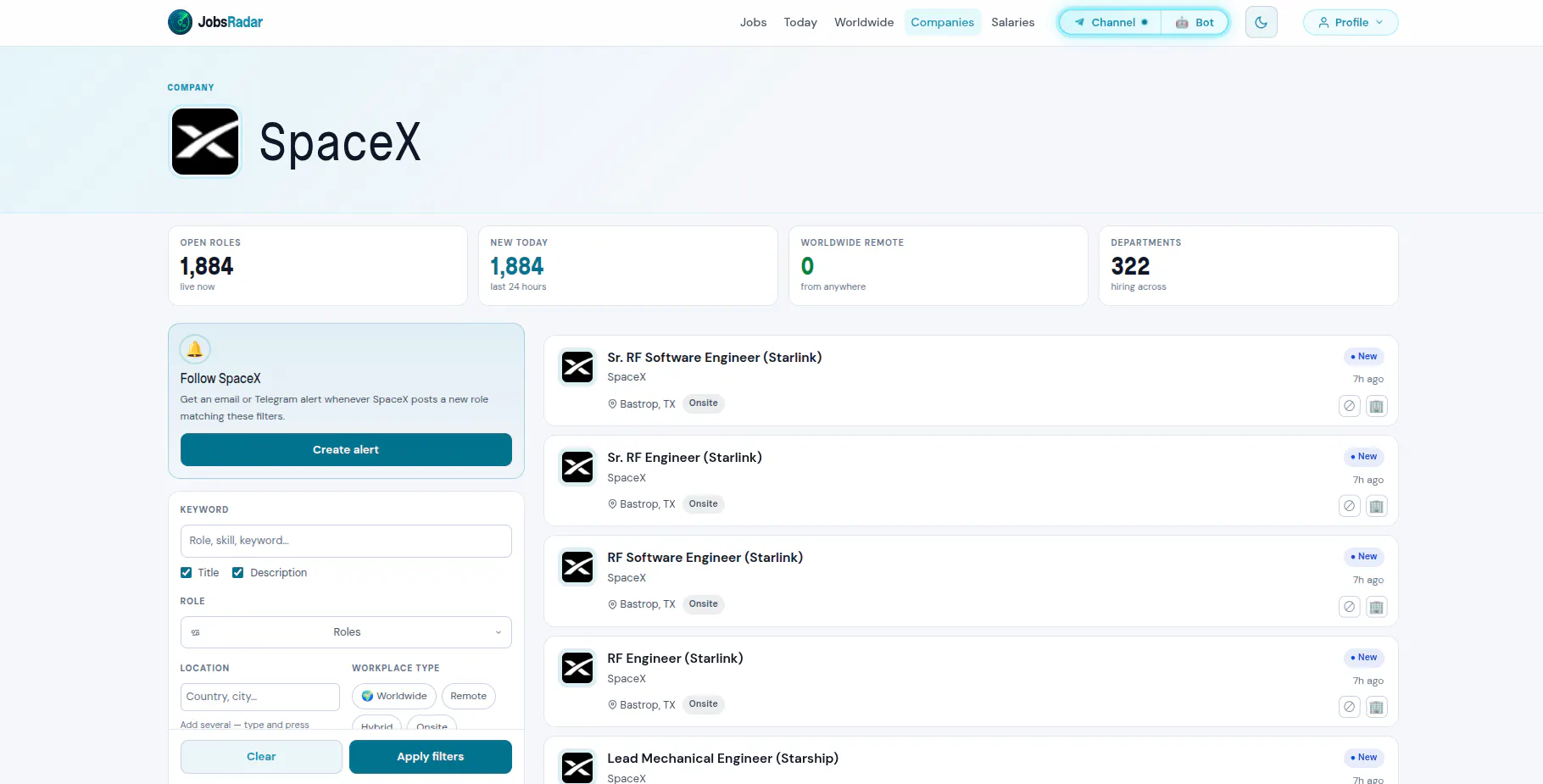
Task: Hide the Sr. RF Software Engineer job
Action: pyautogui.click(x=1349, y=406)
